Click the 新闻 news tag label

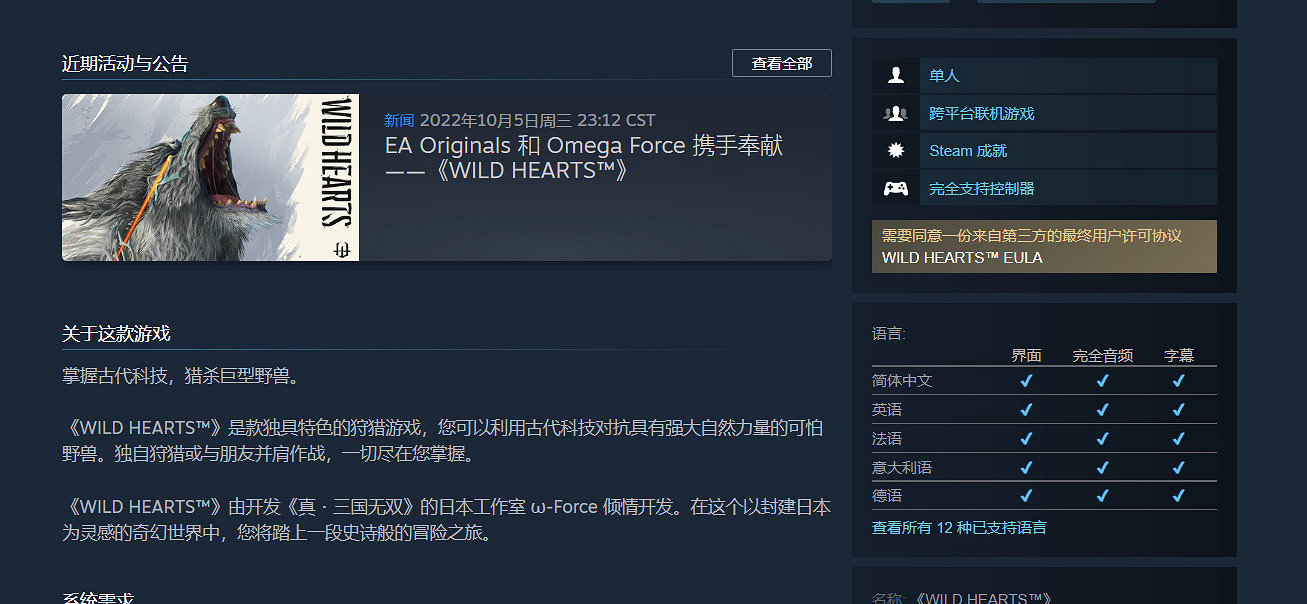[x=399, y=120]
